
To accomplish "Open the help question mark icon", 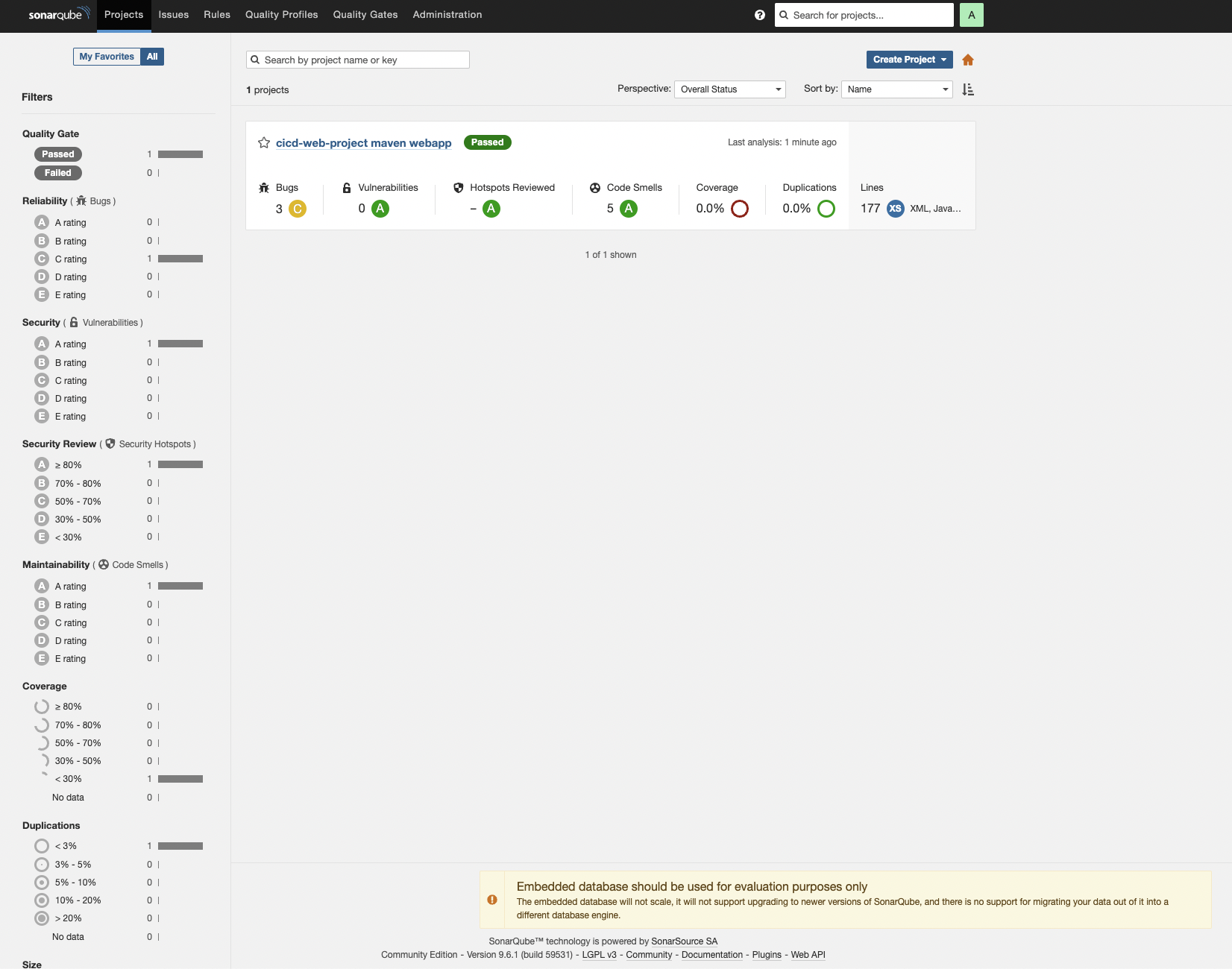I will tap(760, 15).
